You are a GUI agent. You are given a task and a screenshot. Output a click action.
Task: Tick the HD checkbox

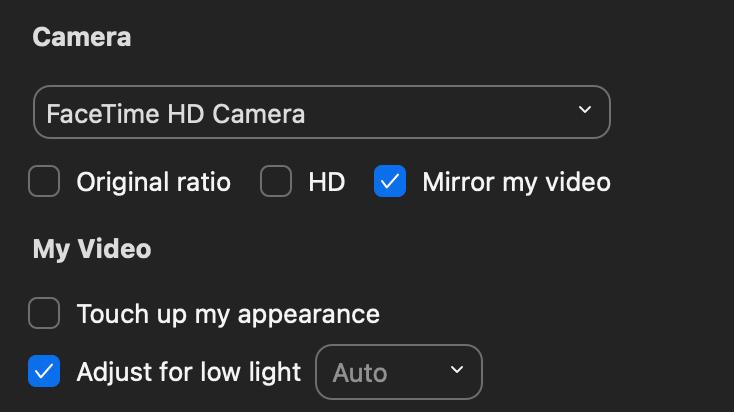tap(276, 182)
